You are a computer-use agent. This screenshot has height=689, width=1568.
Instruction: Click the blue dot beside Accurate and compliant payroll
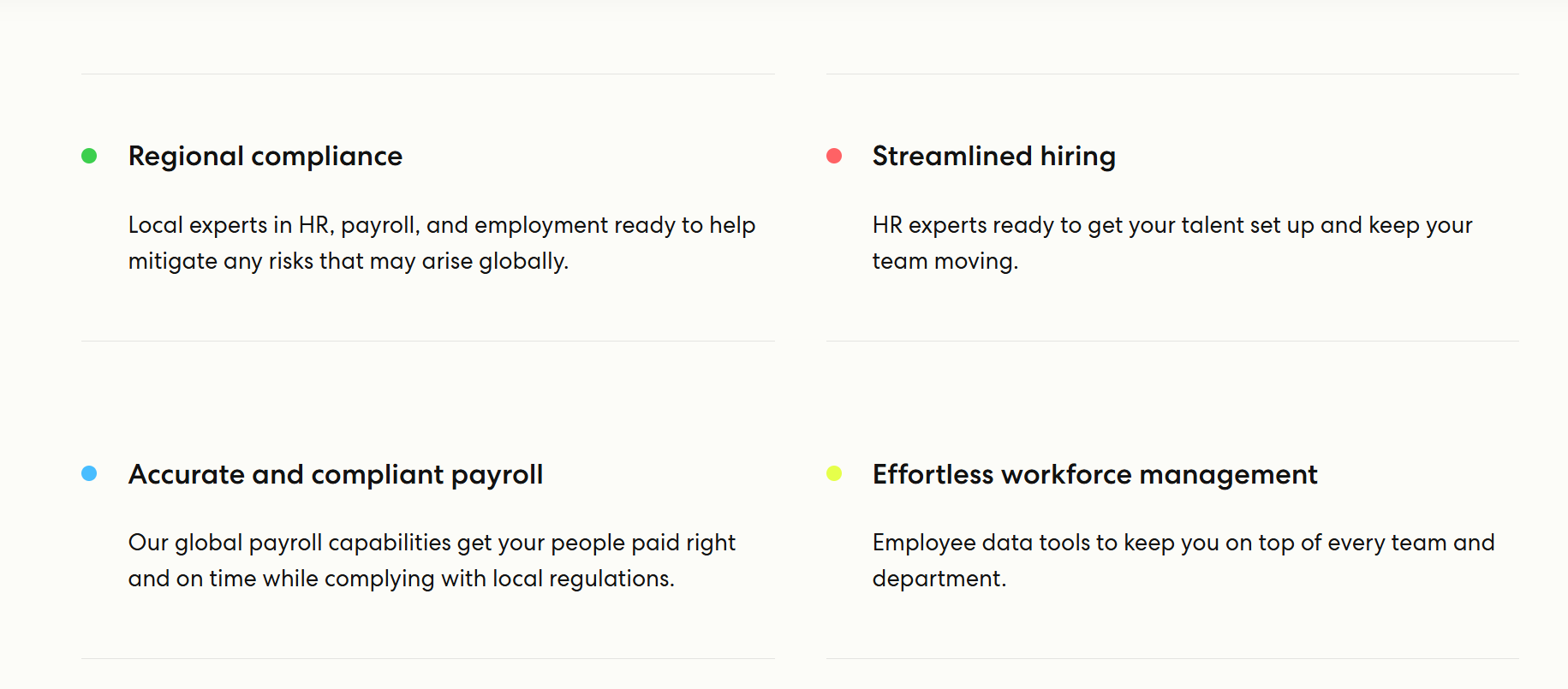point(89,473)
